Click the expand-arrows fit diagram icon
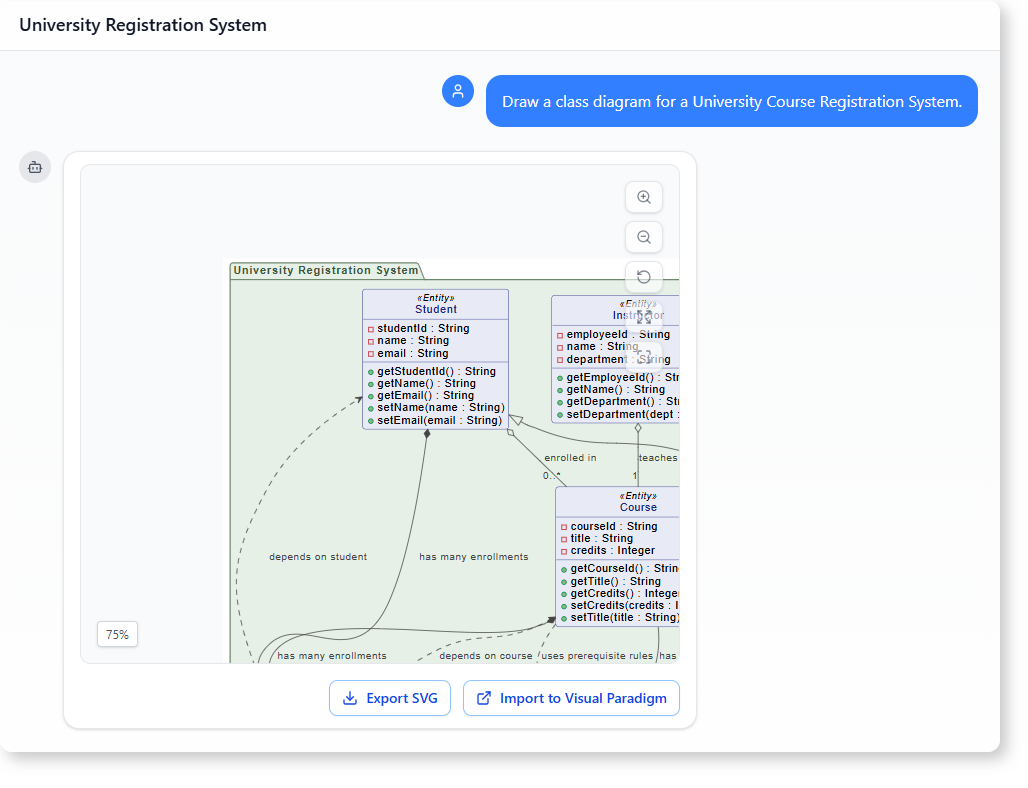The width and height of the screenshot is (1028, 788). coord(644,316)
